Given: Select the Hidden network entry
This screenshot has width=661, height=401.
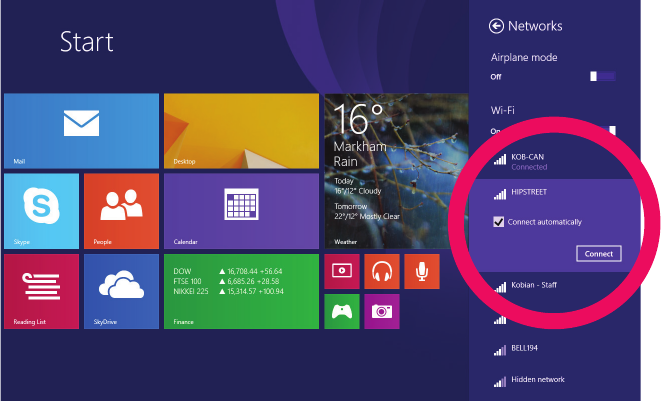Looking at the screenshot, I should click(554, 380).
